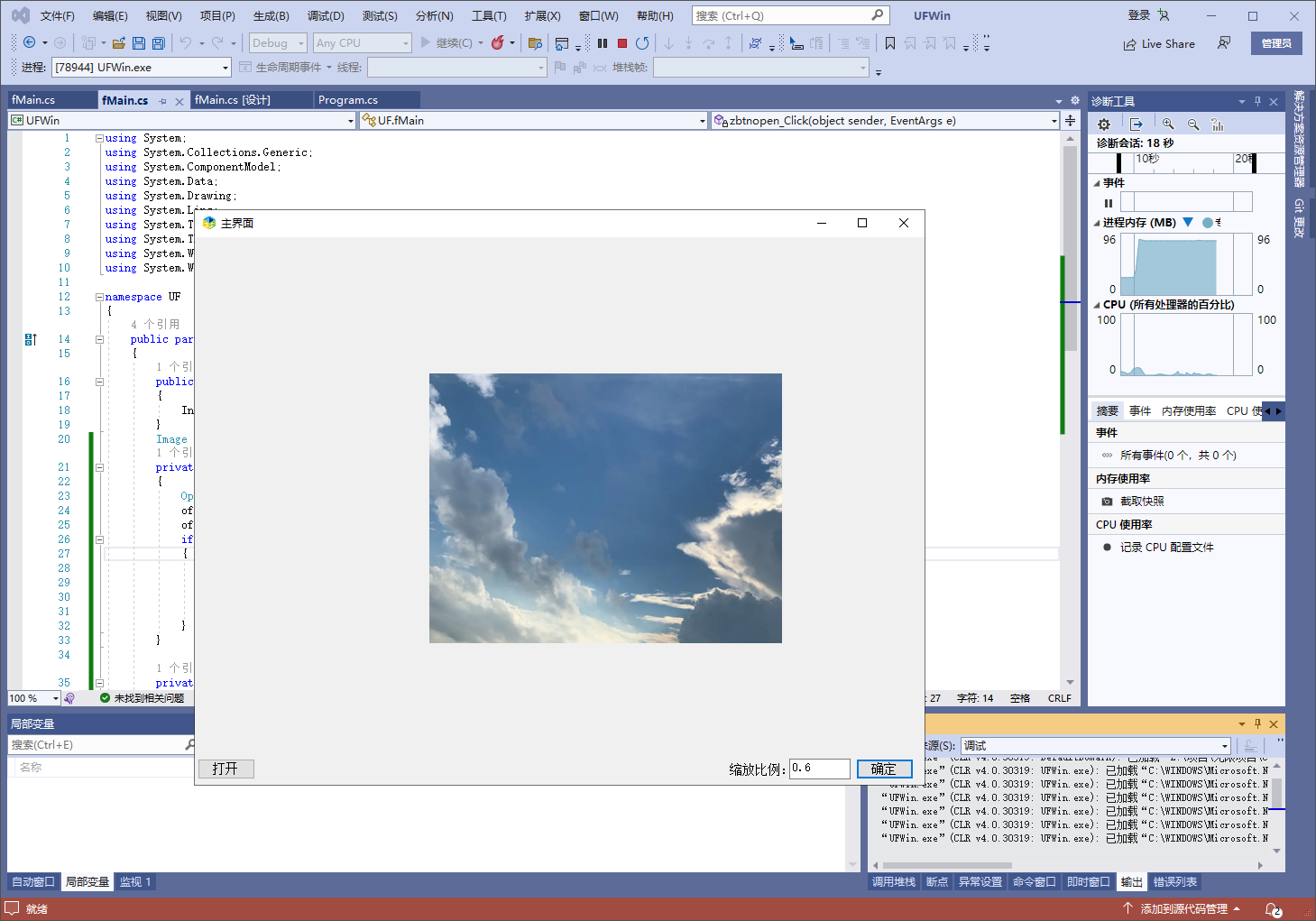1316x921 pixels.
Task: Click locals search box 搜索(Ctrl+E)
Action: pos(101,745)
